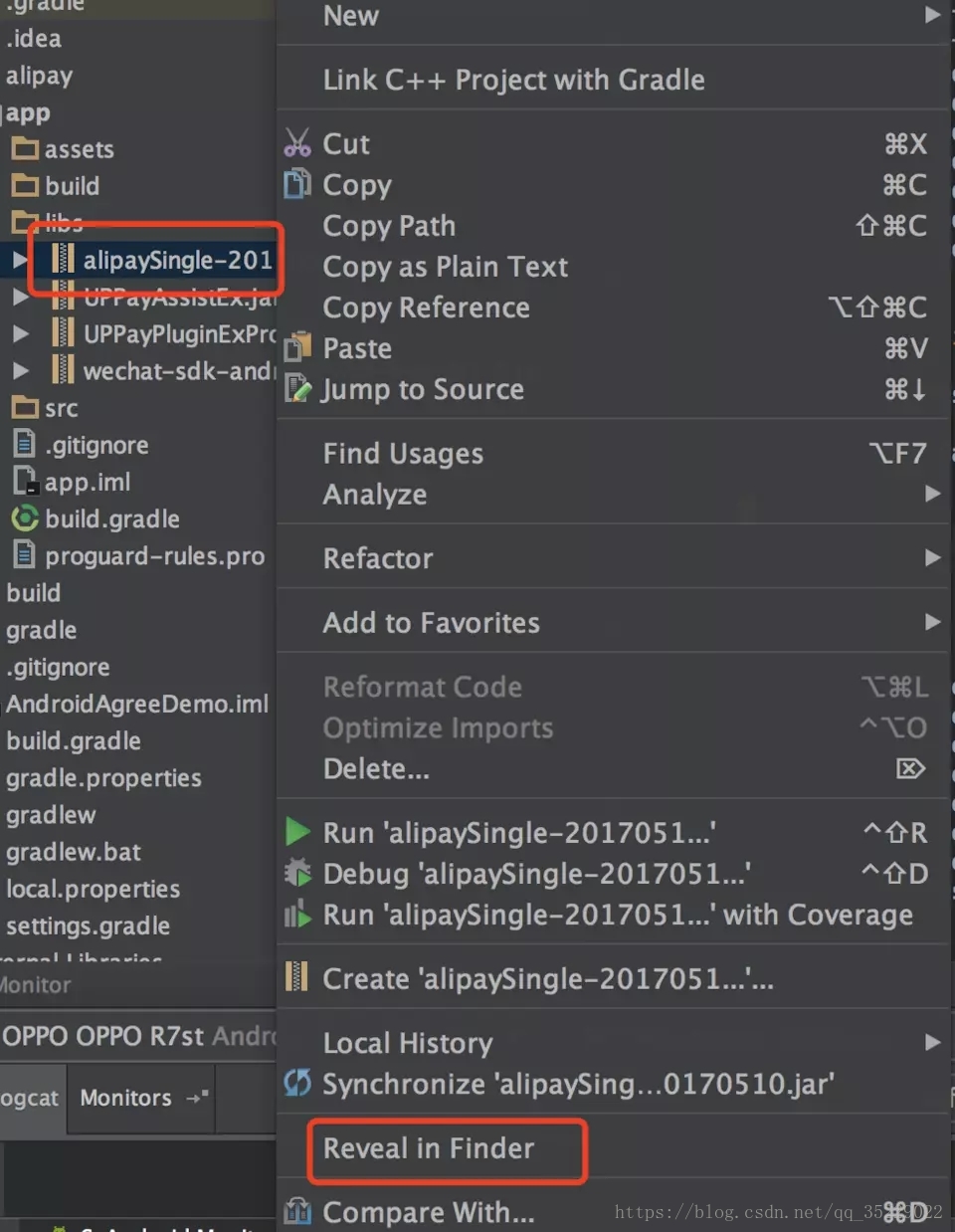Click the Cut scissors icon

(x=297, y=143)
